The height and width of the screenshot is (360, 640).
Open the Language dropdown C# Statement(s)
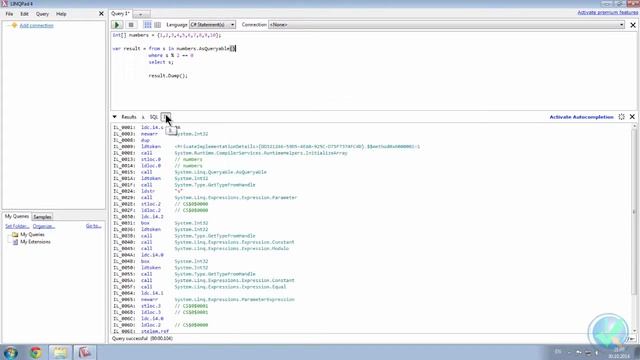pyautogui.click(x=212, y=25)
